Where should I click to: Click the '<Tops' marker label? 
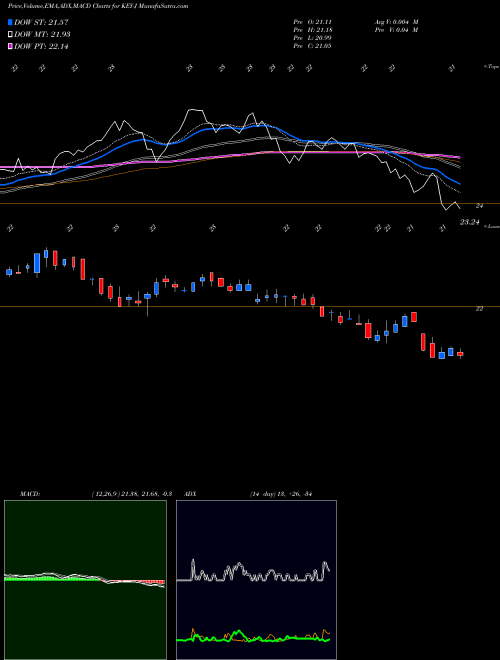click(491, 67)
